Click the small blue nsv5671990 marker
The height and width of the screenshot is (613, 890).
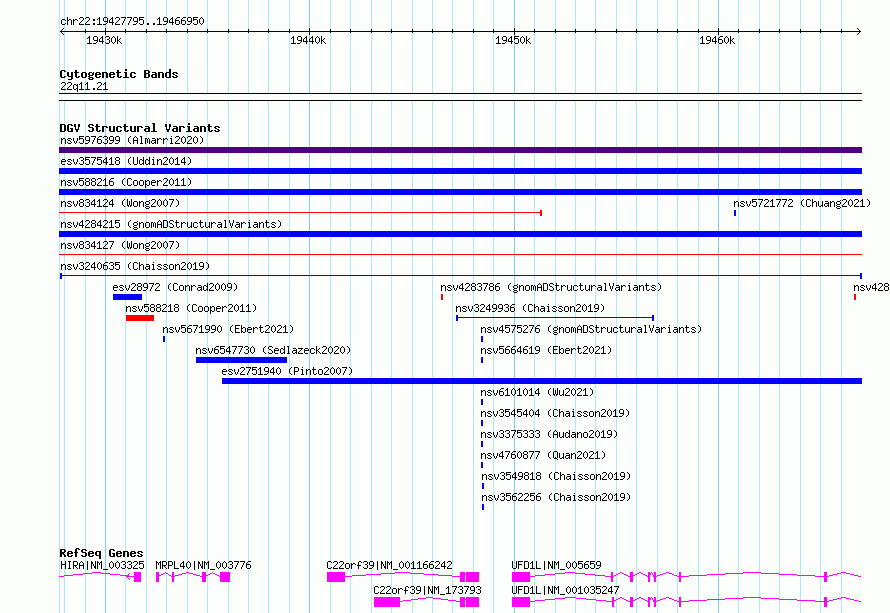click(164, 339)
